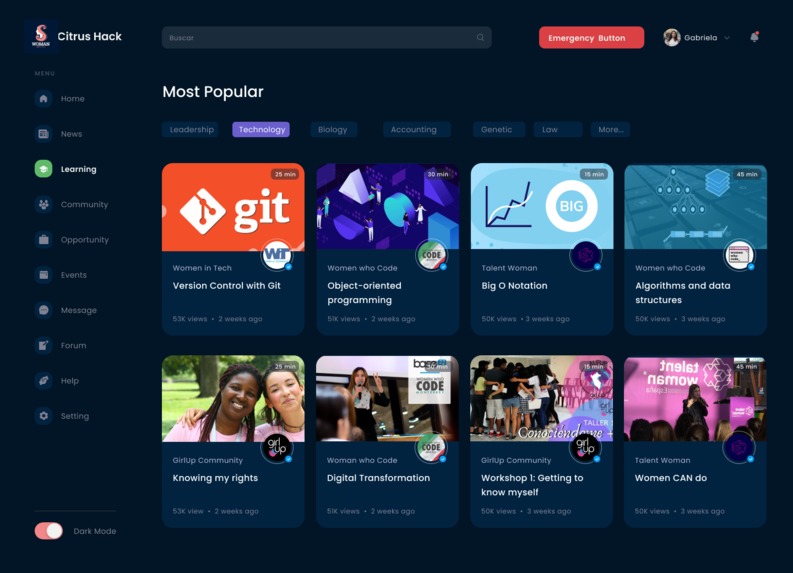Click the red Emergency Button

(591, 38)
